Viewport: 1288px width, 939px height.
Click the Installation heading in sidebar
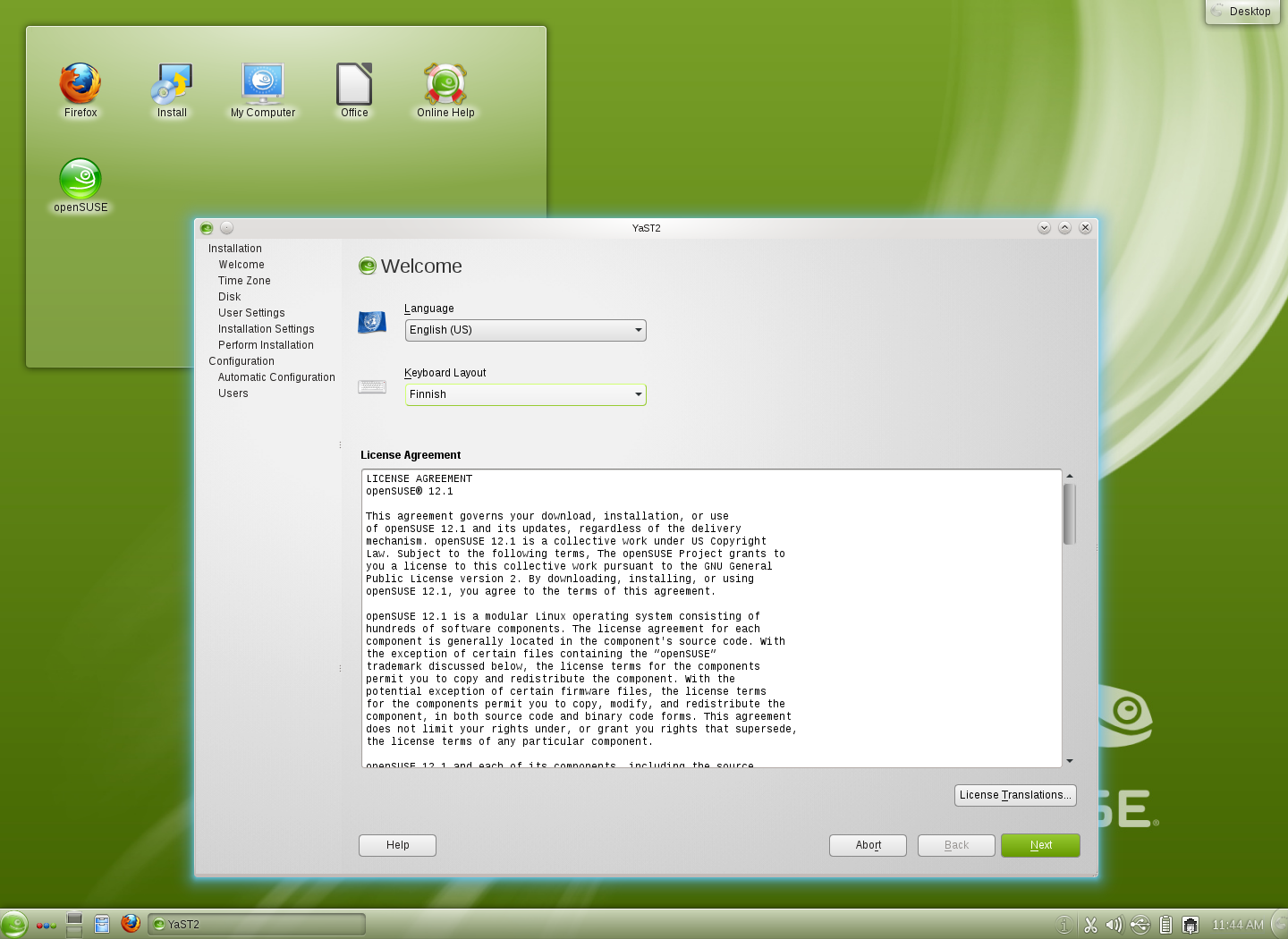coord(235,249)
